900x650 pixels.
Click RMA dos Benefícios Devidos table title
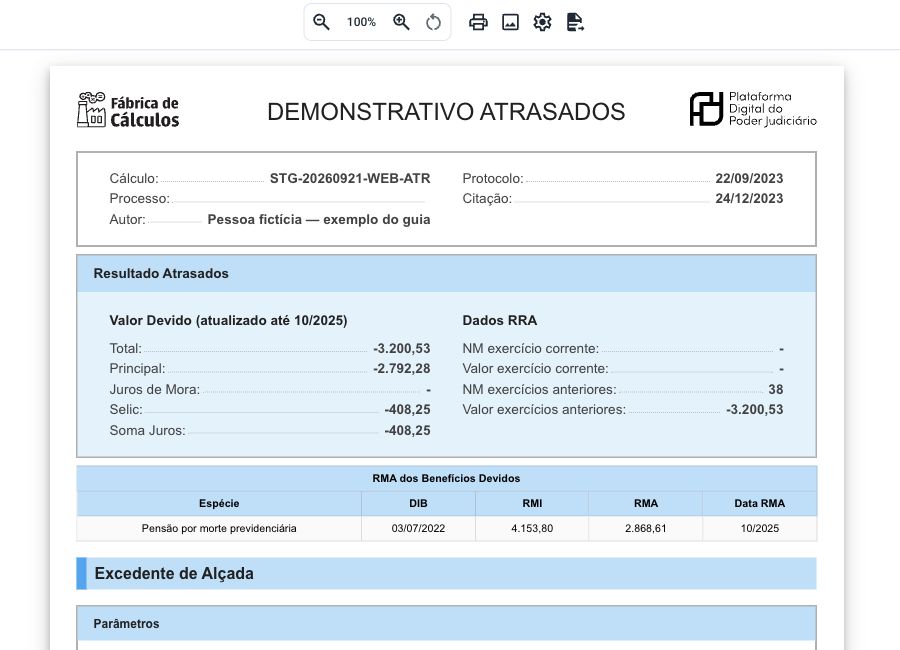[x=446, y=478]
